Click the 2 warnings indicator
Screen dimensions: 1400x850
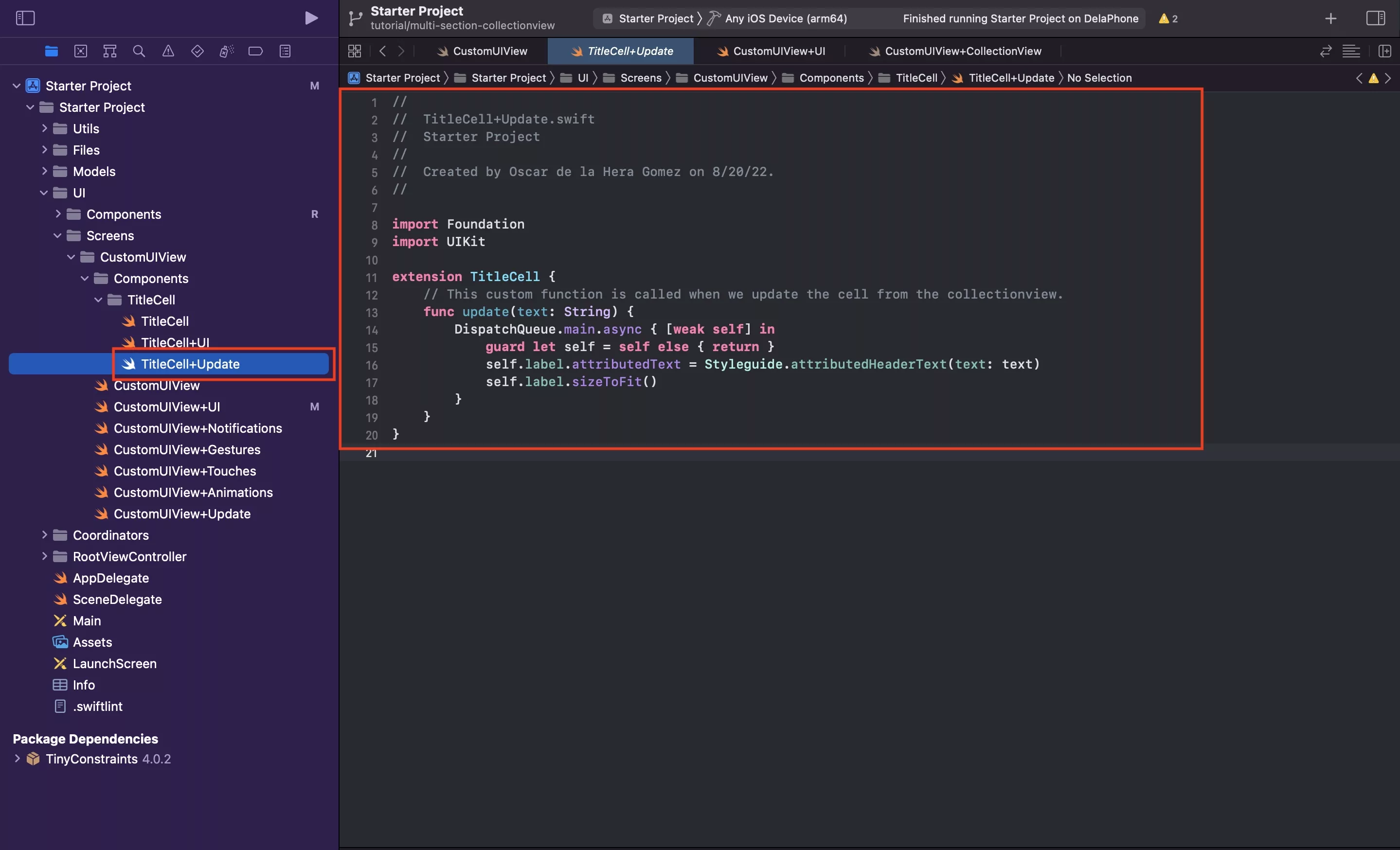pos(1168,18)
